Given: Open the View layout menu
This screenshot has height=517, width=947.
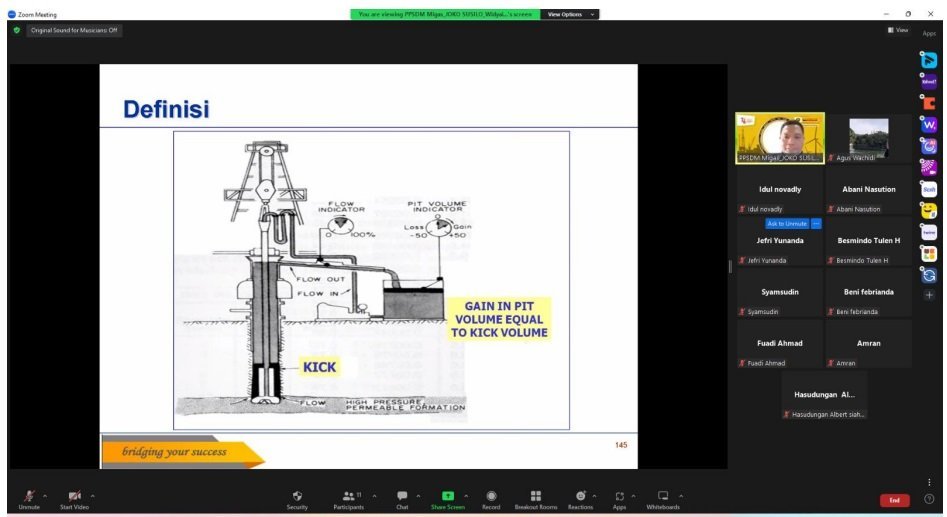Looking at the screenshot, I should pos(897,30).
